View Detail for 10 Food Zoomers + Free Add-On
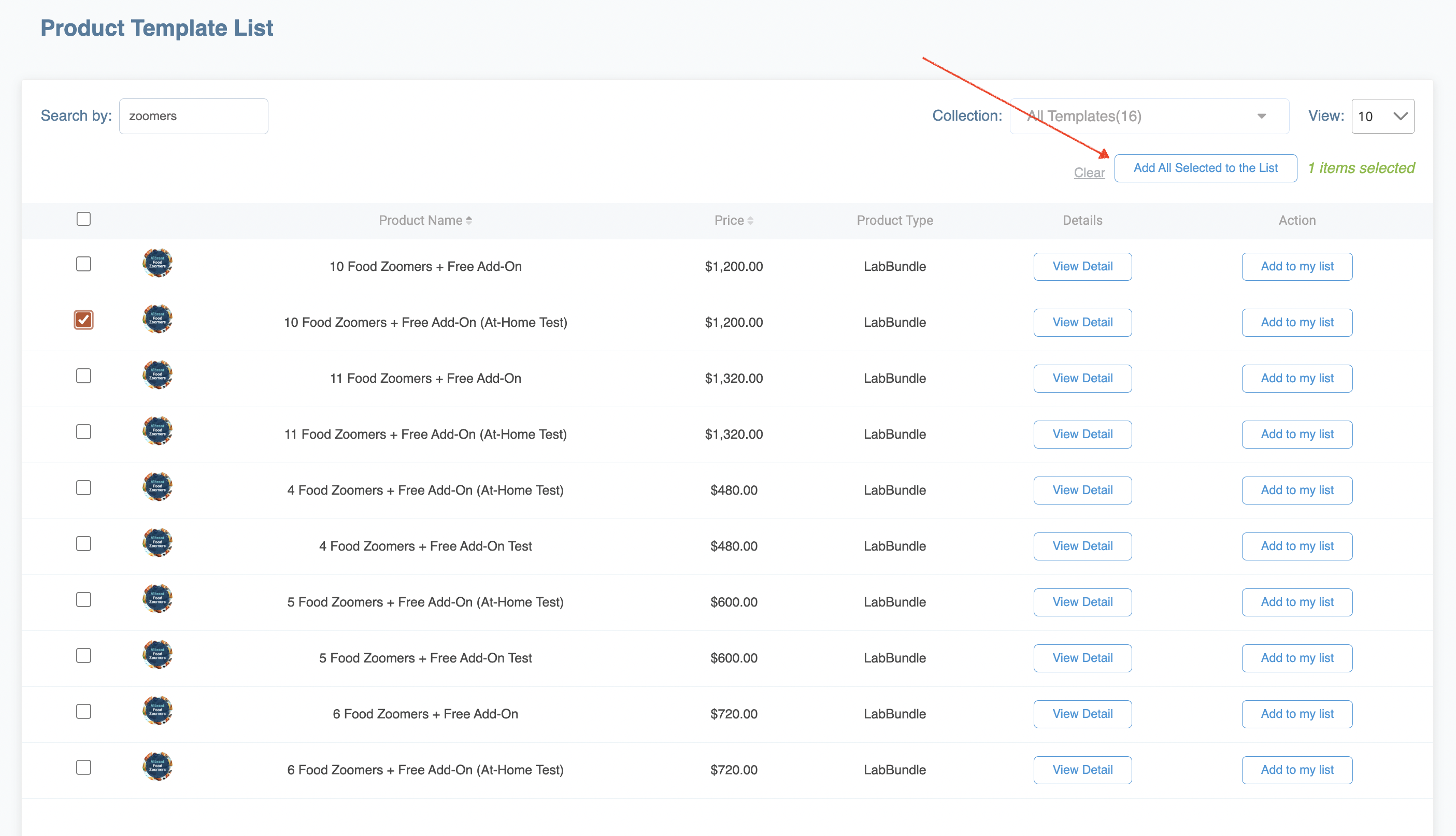The width and height of the screenshot is (1456, 836). [x=1082, y=266]
